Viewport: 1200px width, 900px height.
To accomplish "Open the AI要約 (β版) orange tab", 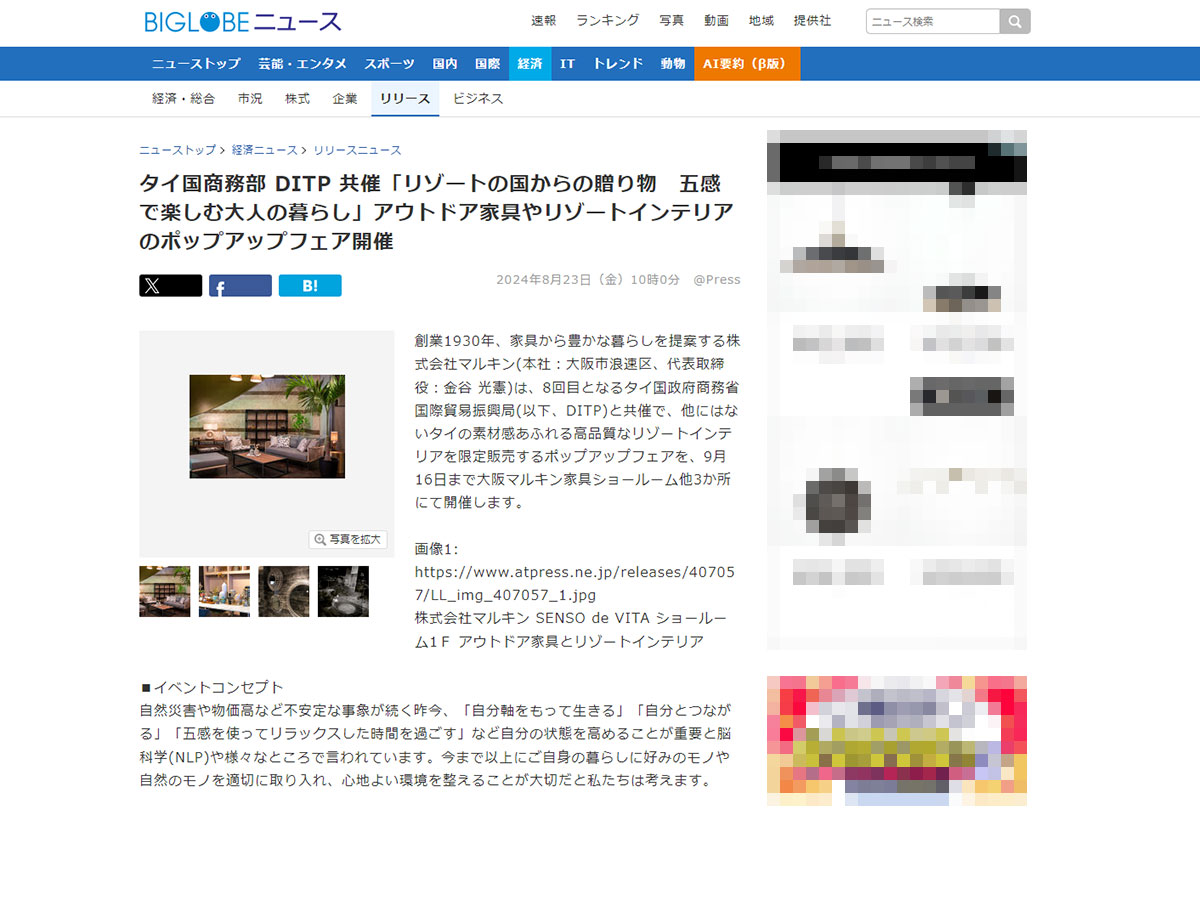I will point(747,64).
